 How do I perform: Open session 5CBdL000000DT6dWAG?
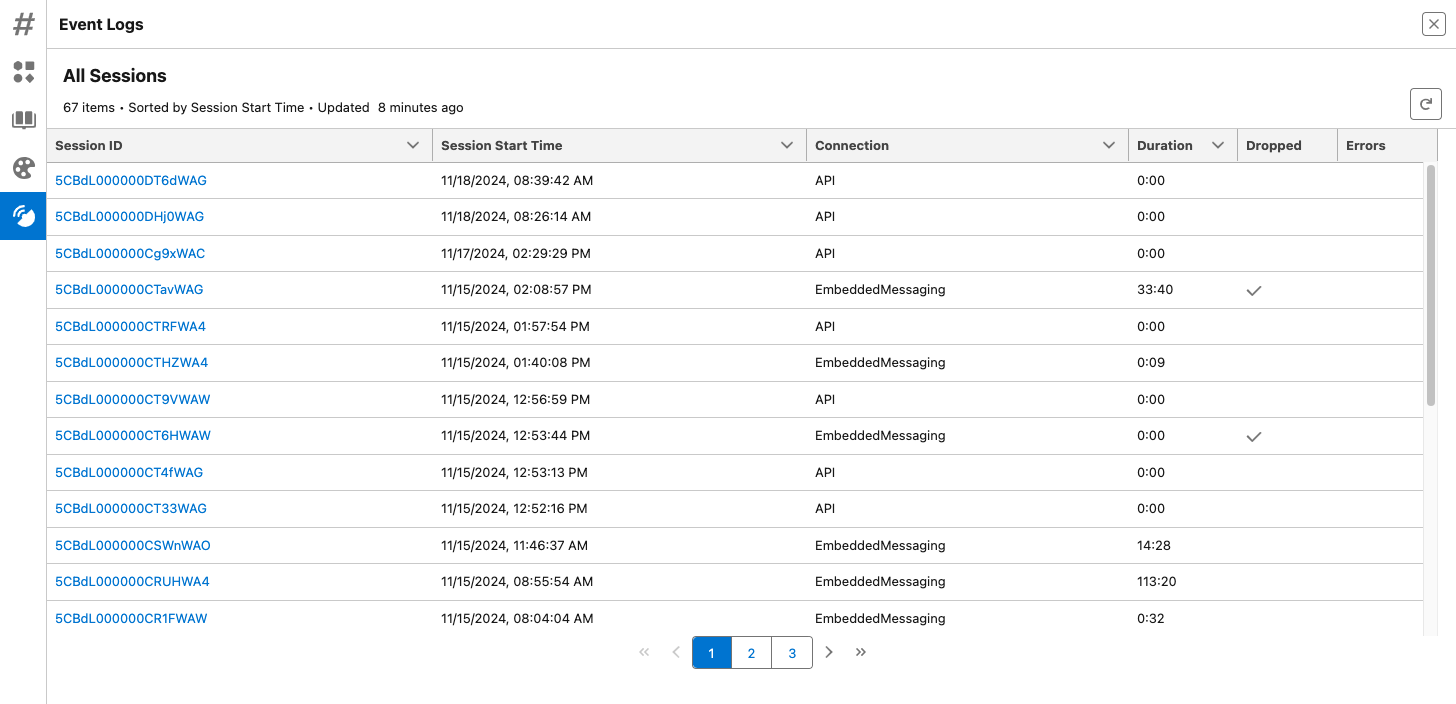[131, 180]
